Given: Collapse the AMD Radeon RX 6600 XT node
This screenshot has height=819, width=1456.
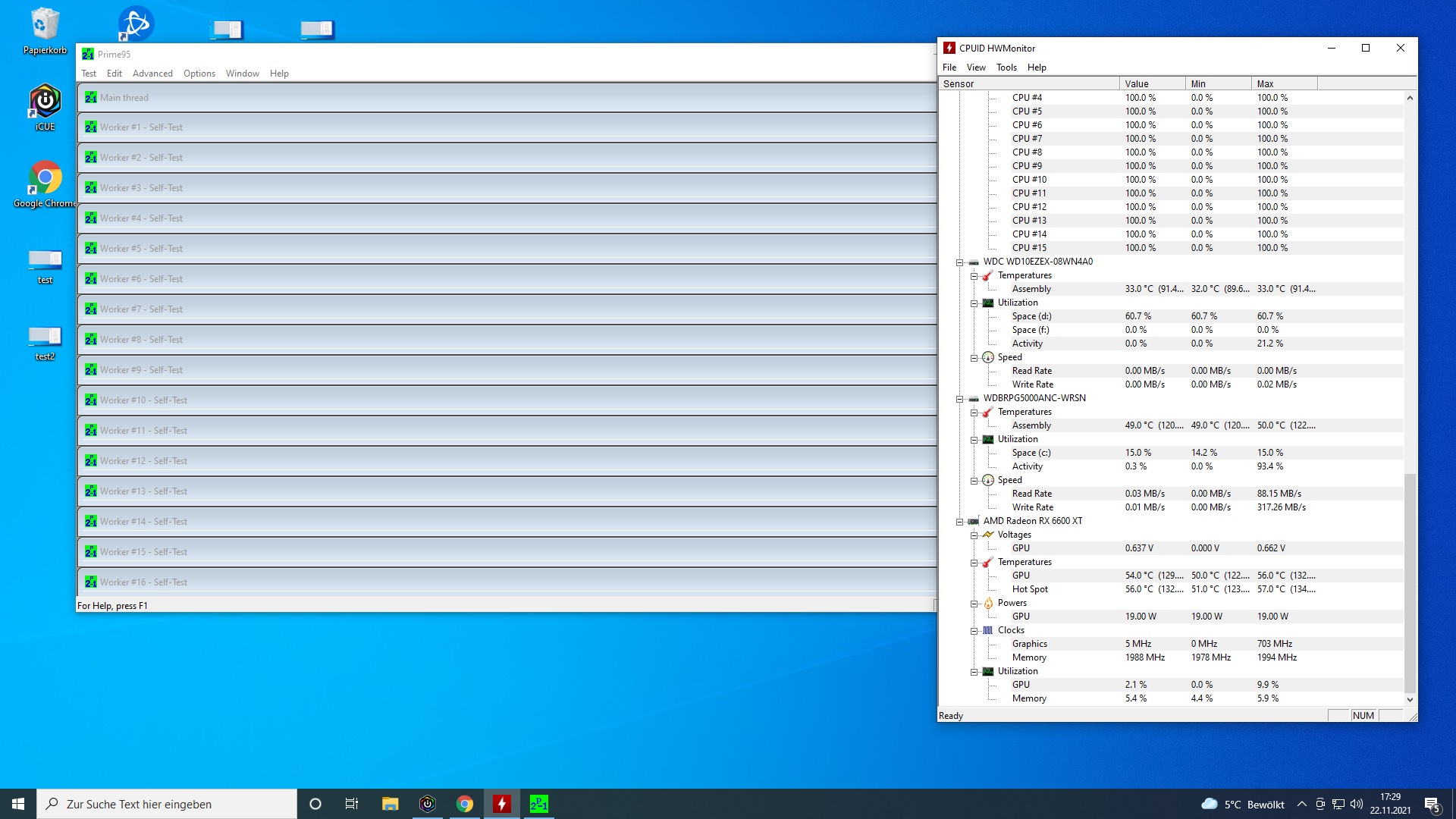Looking at the screenshot, I should (959, 522).
